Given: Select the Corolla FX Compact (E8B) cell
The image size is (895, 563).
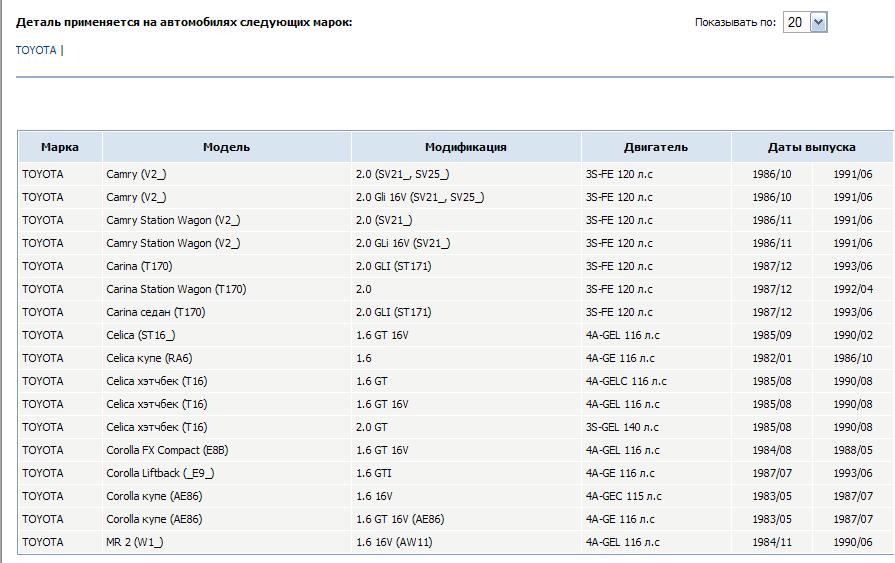Looking at the screenshot, I should 166,450.
